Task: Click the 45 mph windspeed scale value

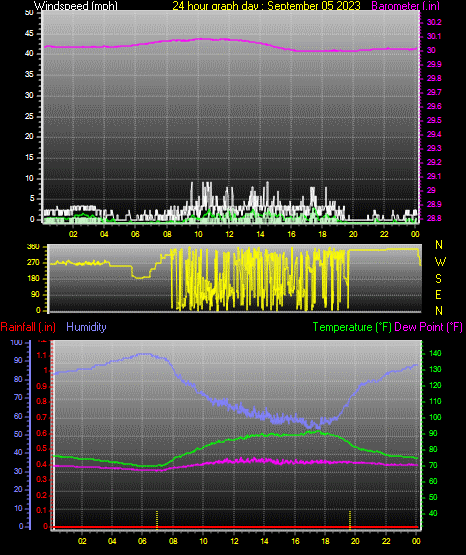Action: (29, 34)
